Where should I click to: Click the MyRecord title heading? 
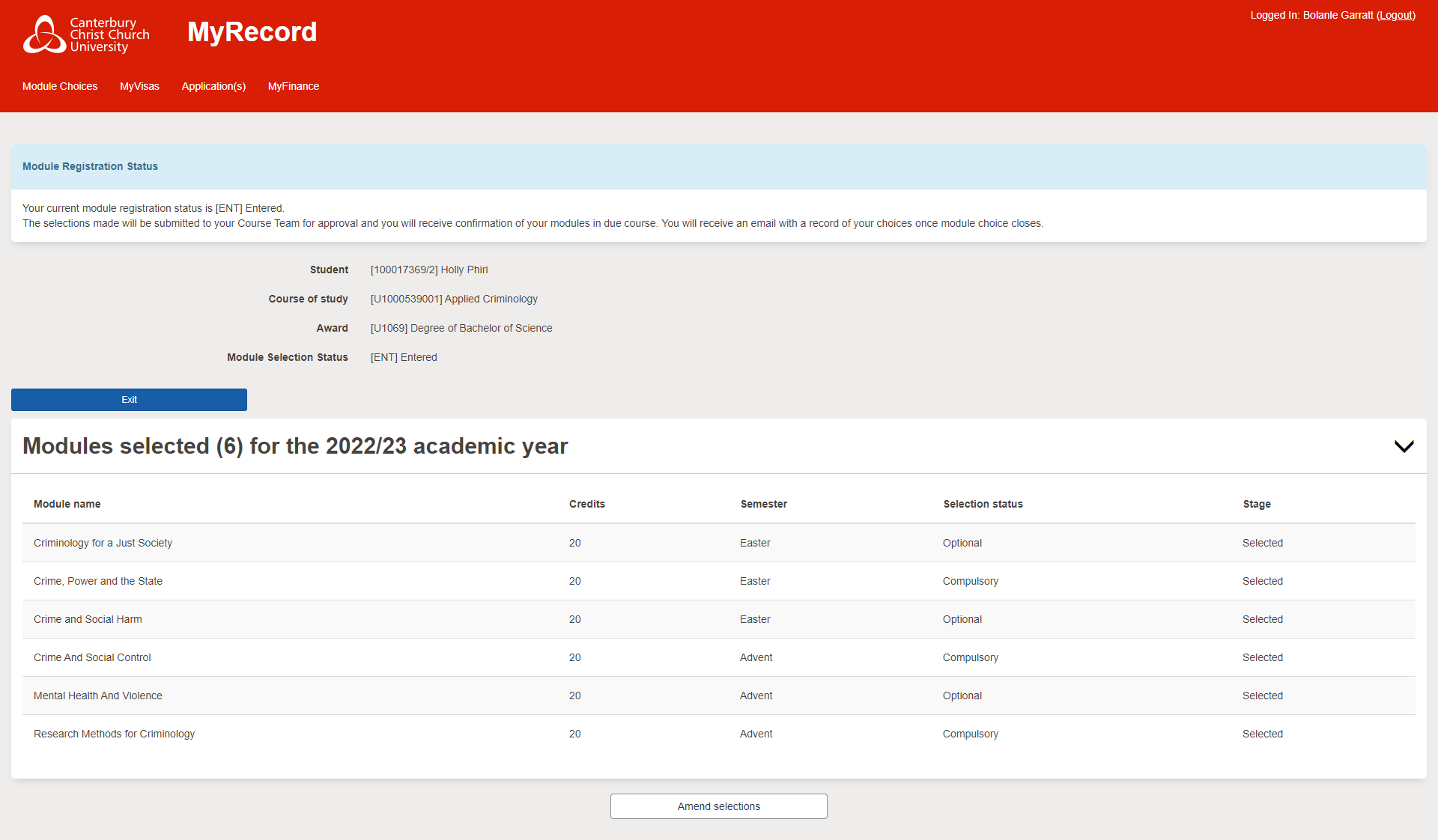click(252, 32)
